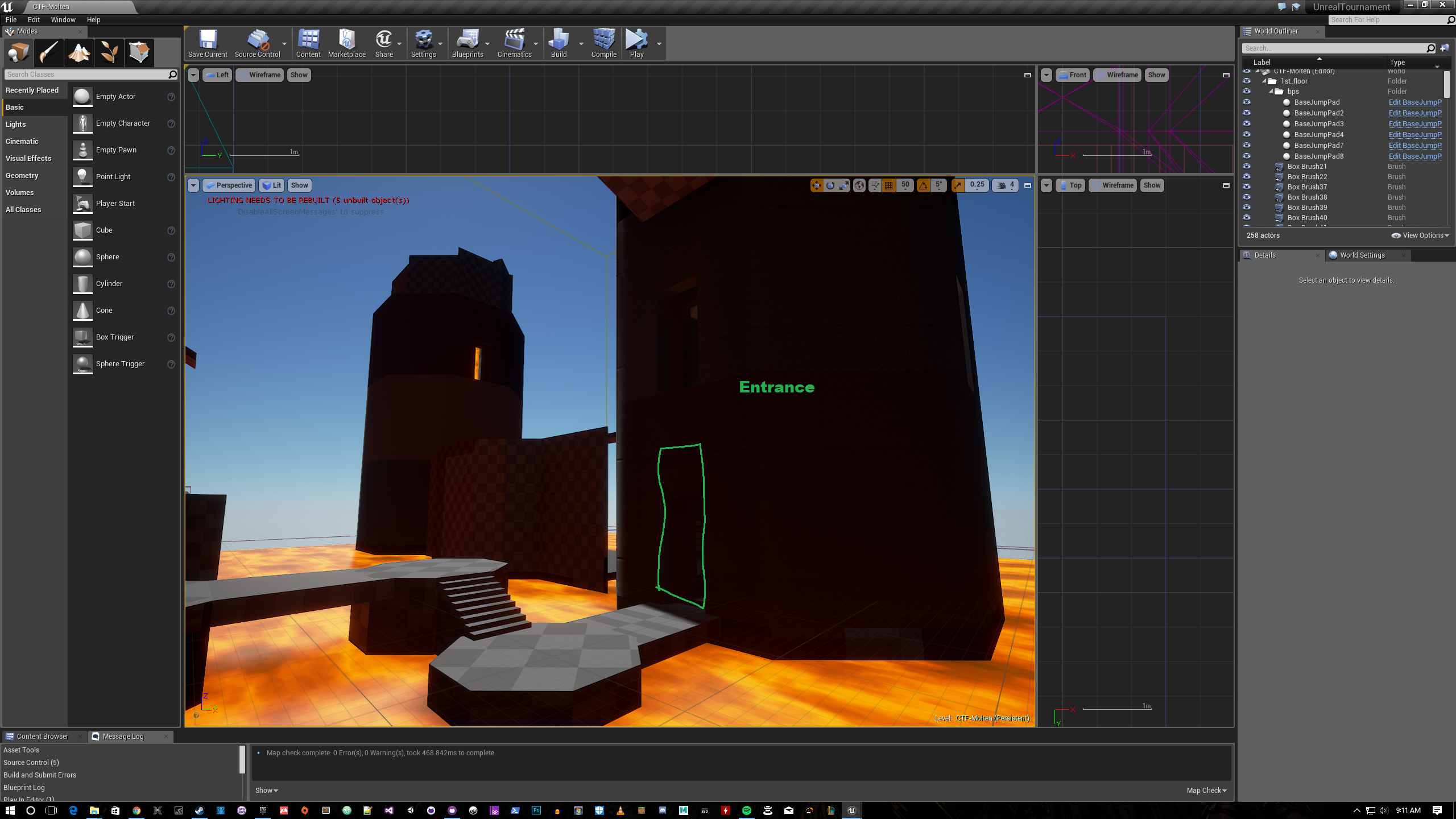Open the Window menu
Screen dimensions: 1456x819
[63, 20]
